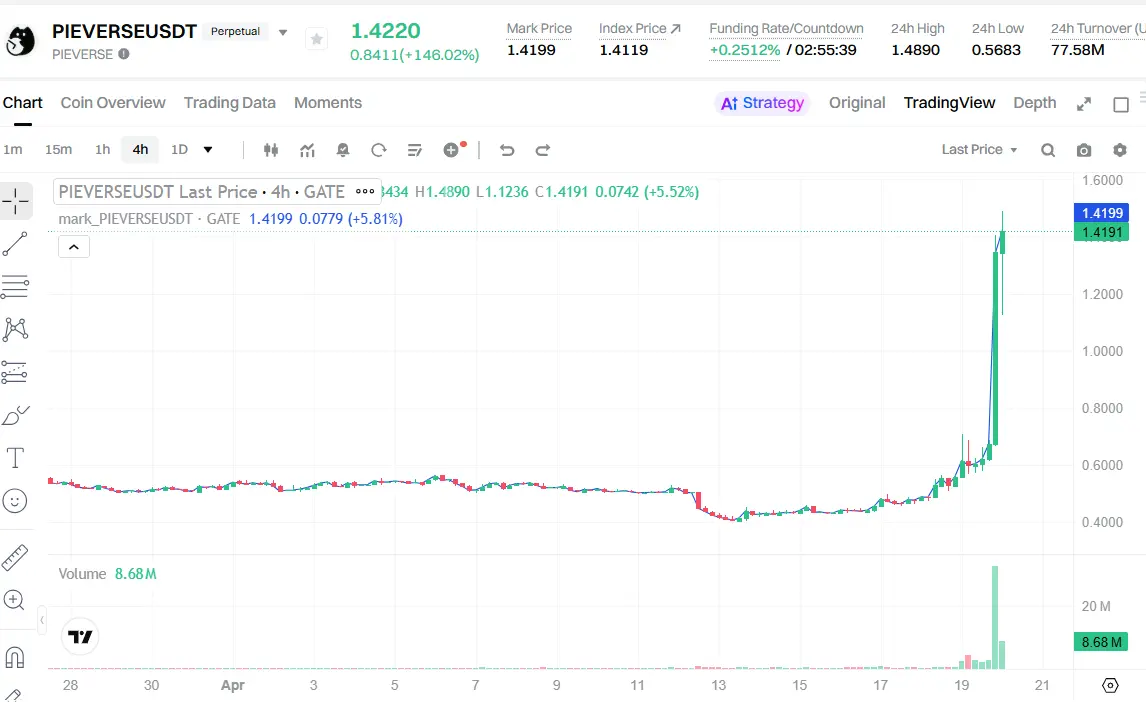
Task: Click the 8.68 M volume axis label
Action: point(1101,642)
